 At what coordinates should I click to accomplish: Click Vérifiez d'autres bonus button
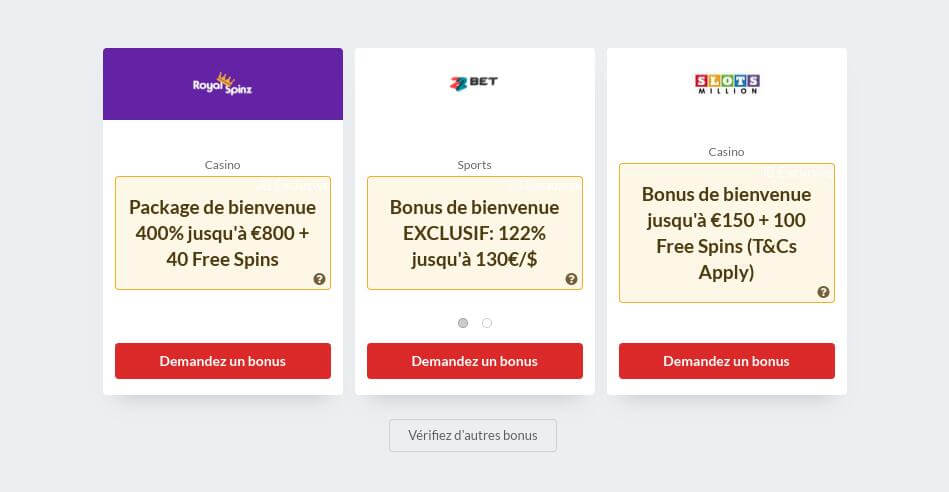[x=473, y=436]
